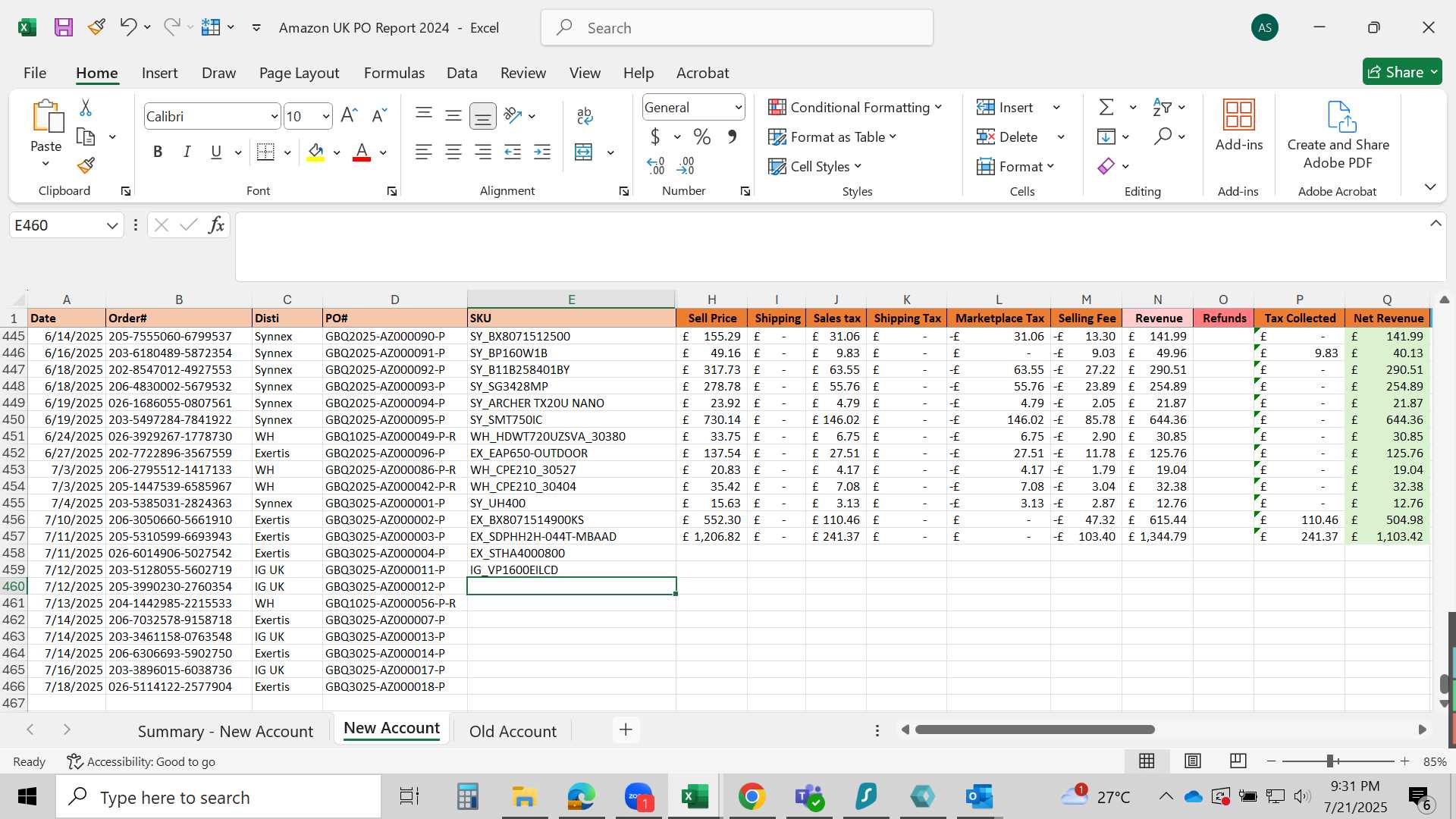Image resolution: width=1456 pixels, height=819 pixels.
Task: Click the Increase Indent icon
Action: pyautogui.click(x=542, y=152)
